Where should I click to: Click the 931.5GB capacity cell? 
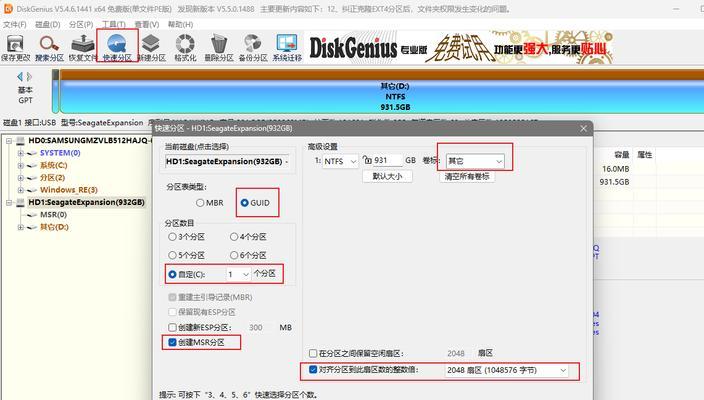point(614,182)
